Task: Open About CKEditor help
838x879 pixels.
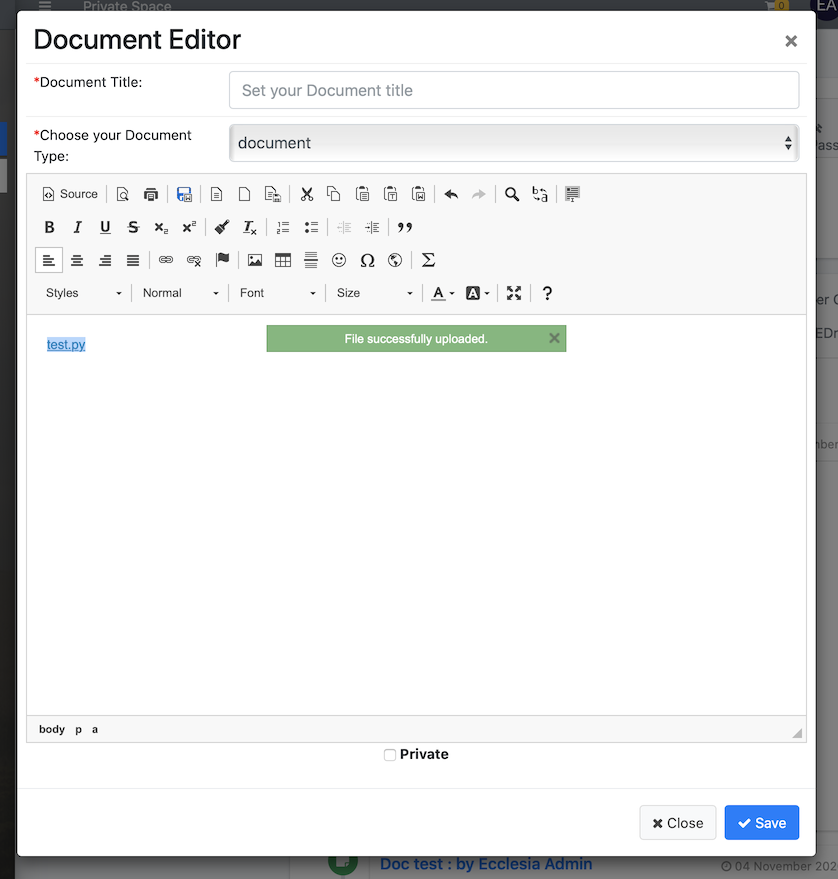Action: click(547, 293)
